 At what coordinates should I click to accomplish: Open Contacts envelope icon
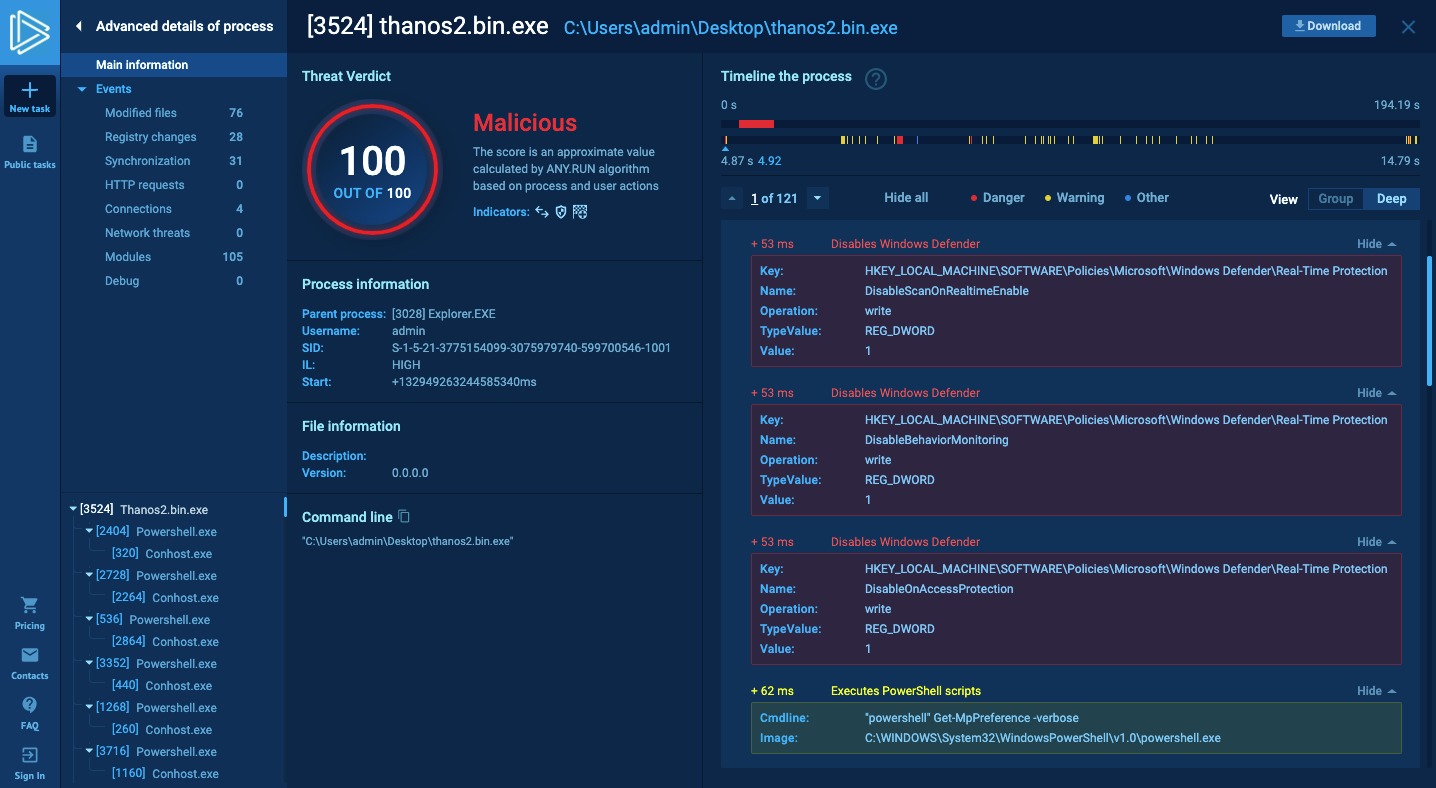click(30, 663)
